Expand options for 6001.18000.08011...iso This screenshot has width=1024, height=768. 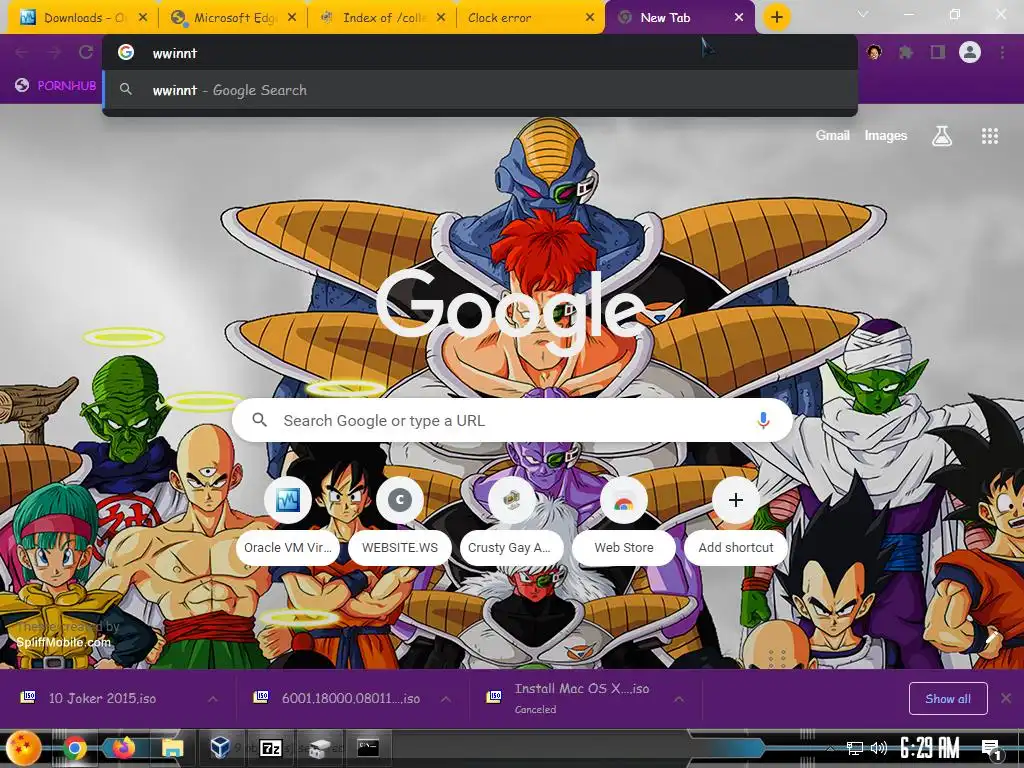(x=445, y=699)
